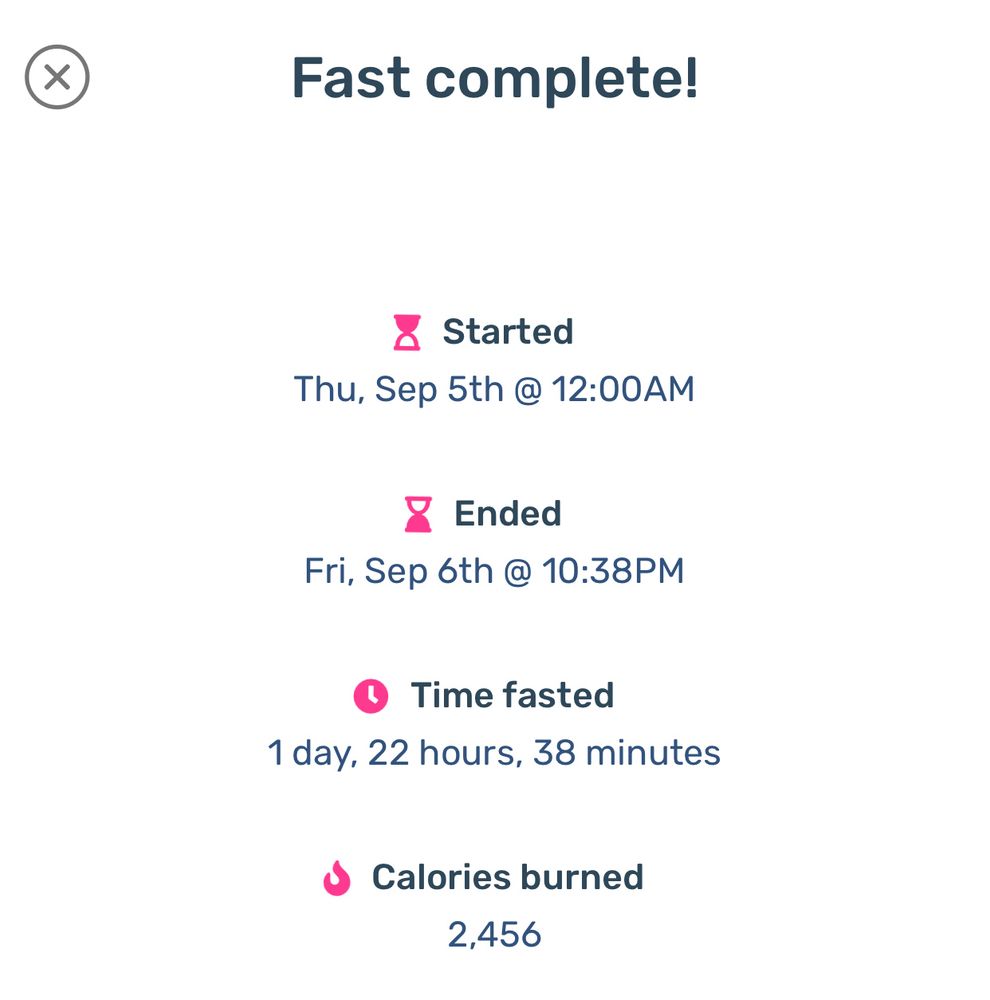
Task: Click the Ended label
Action: (508, 513)
